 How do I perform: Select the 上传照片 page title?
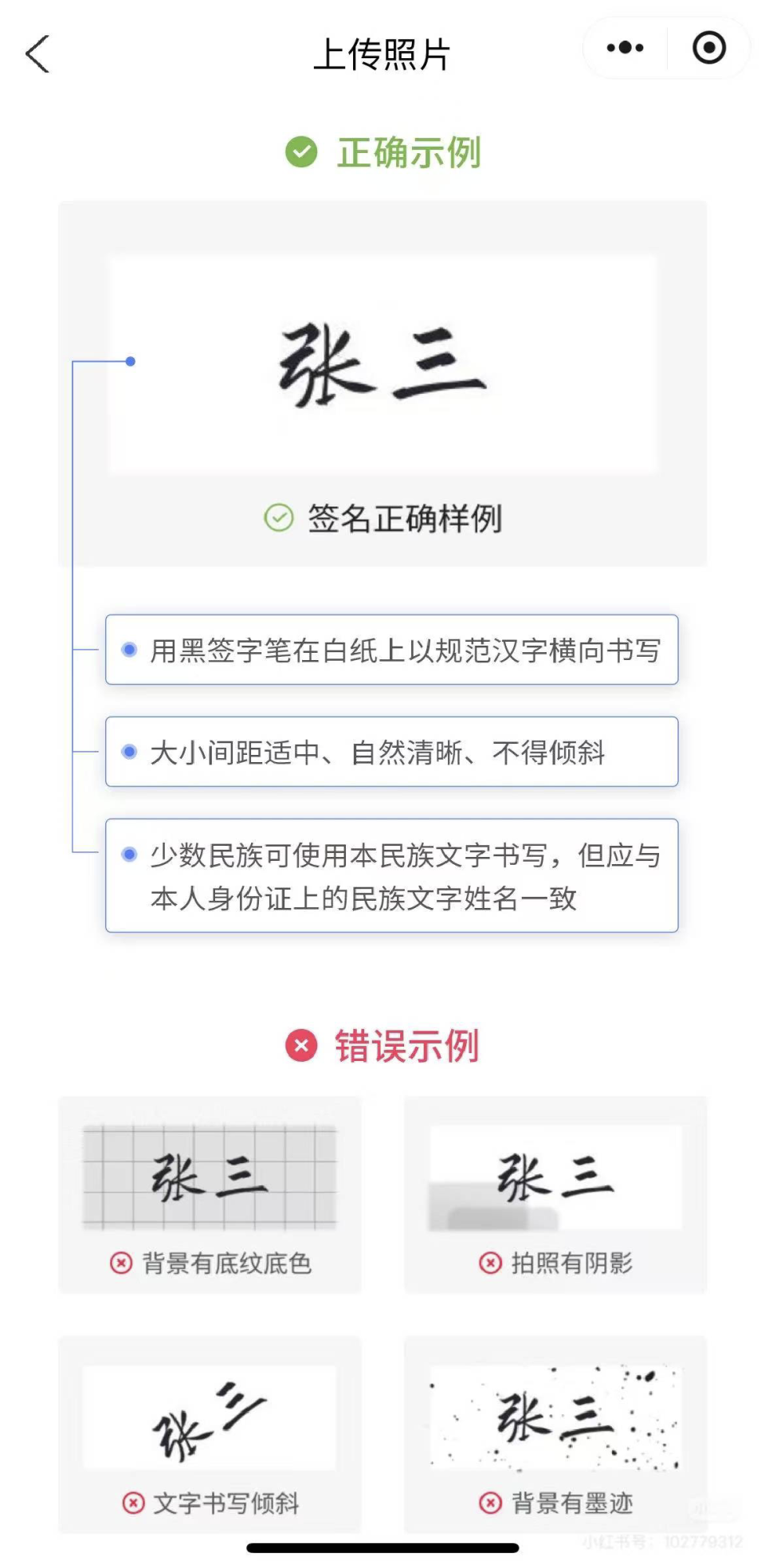pyautogui.click(x=382, y=55)
